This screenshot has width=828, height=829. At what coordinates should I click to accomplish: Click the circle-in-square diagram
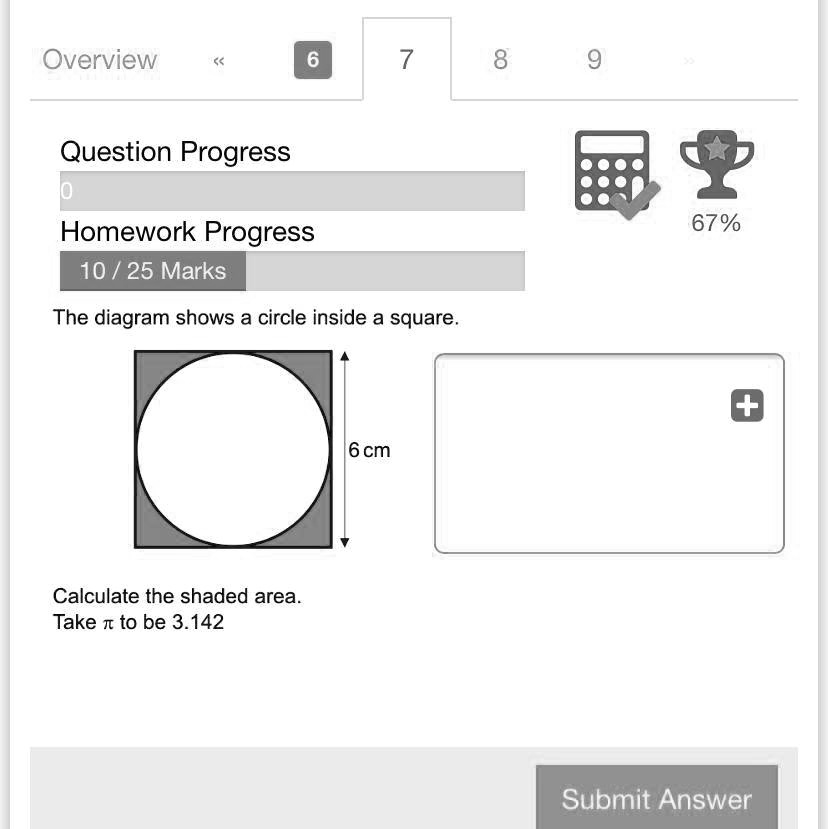click(x=233, y=449)
